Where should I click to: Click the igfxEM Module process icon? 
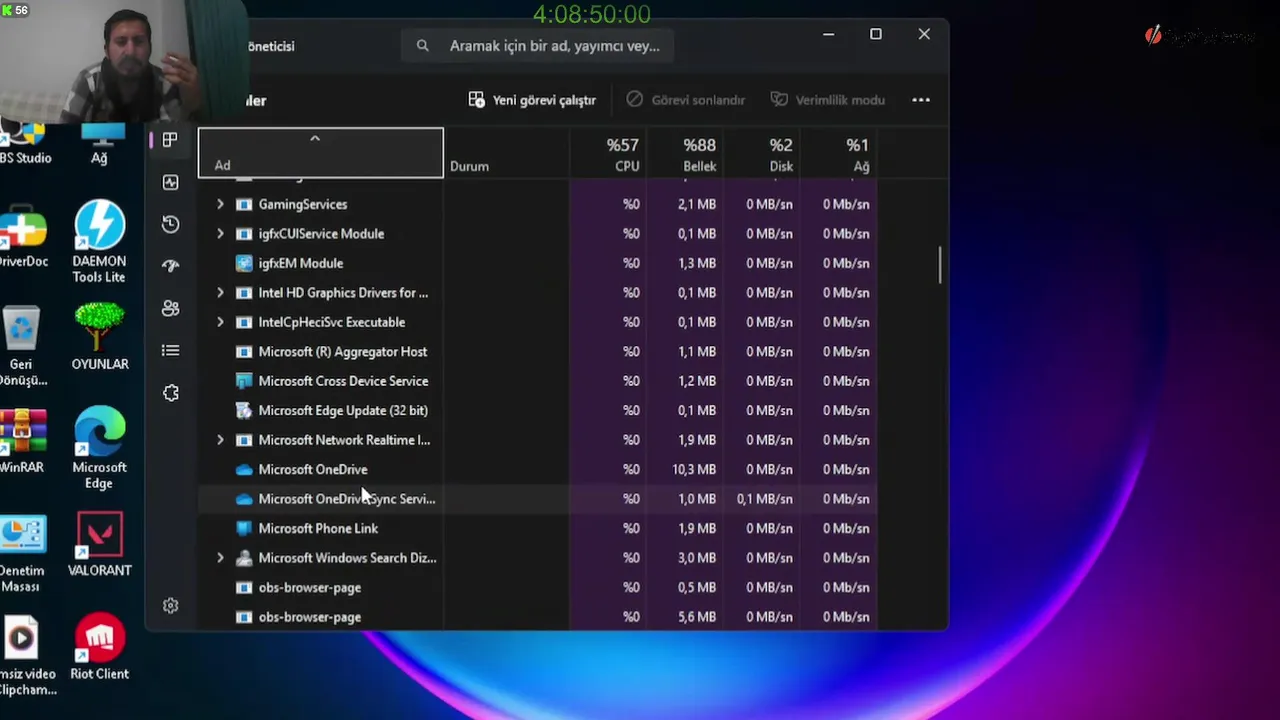pyautogui.click(x=244, y=263)
